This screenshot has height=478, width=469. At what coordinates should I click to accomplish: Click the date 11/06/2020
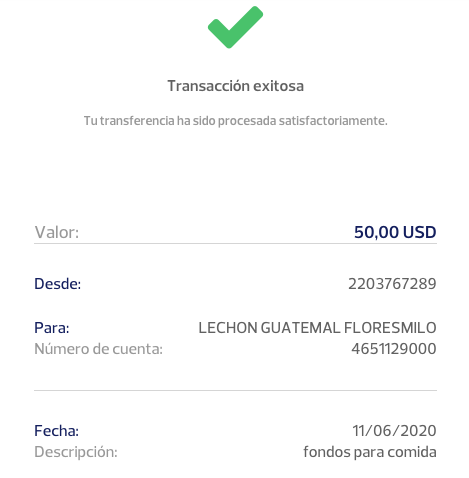coord(394,431)
